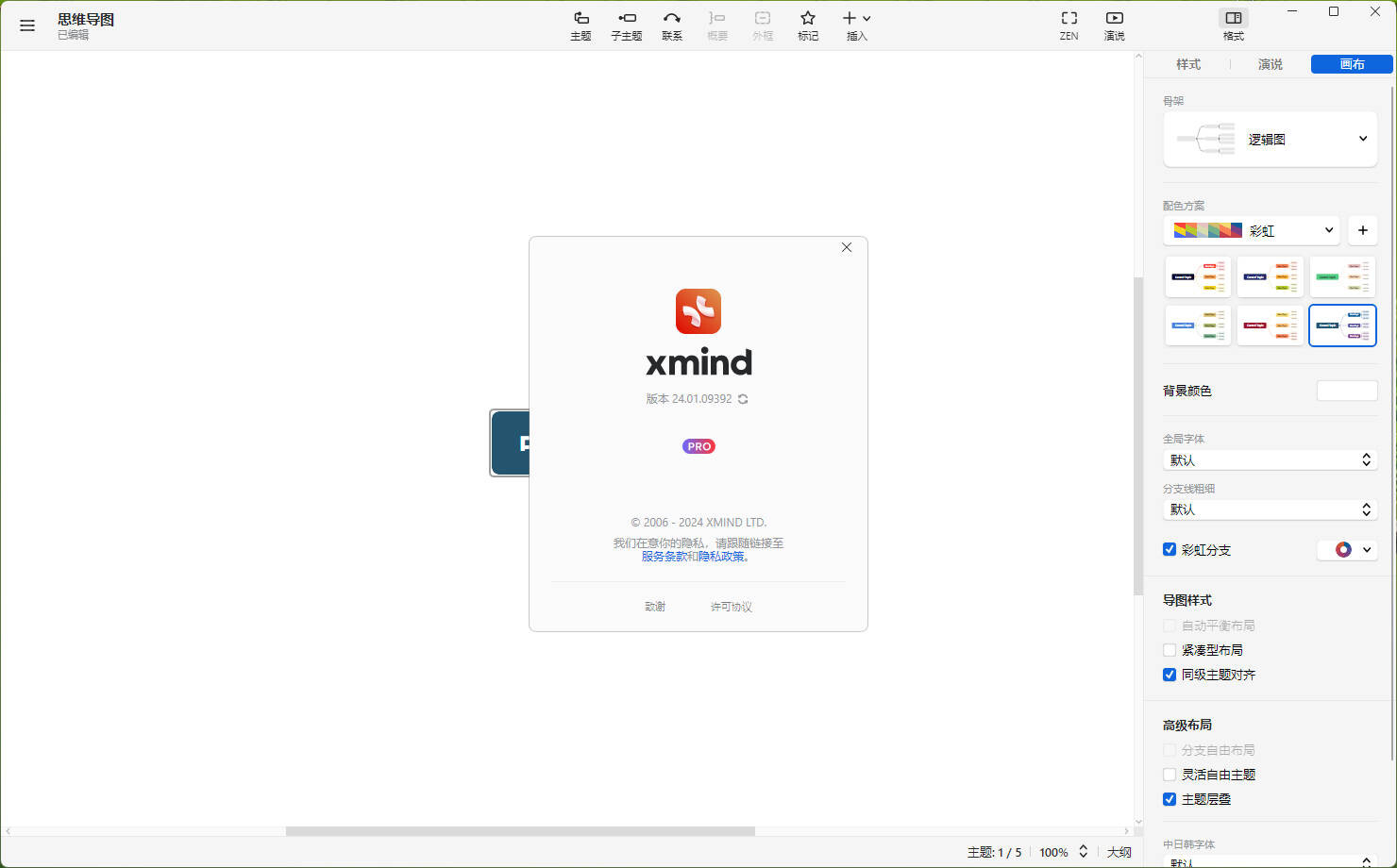This screenshot has width=1397, height=868.
Task: Open the 标记 (marker) panel
Action: point(807,25)
